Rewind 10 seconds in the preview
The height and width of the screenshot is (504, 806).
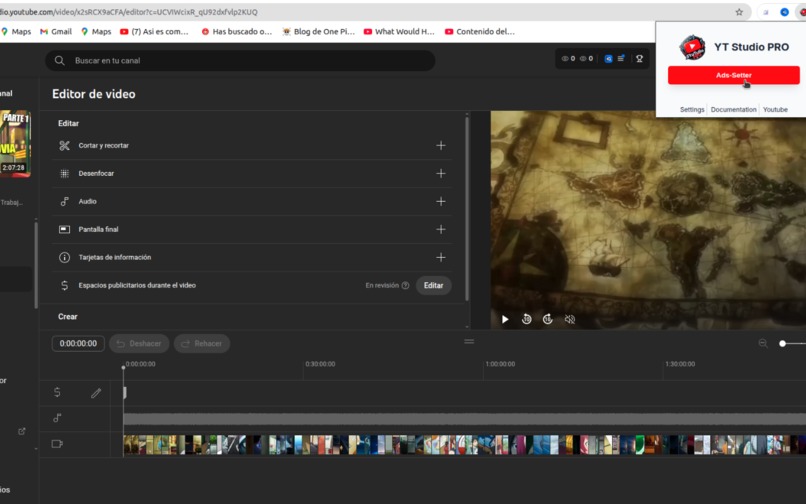click(526, 319)
